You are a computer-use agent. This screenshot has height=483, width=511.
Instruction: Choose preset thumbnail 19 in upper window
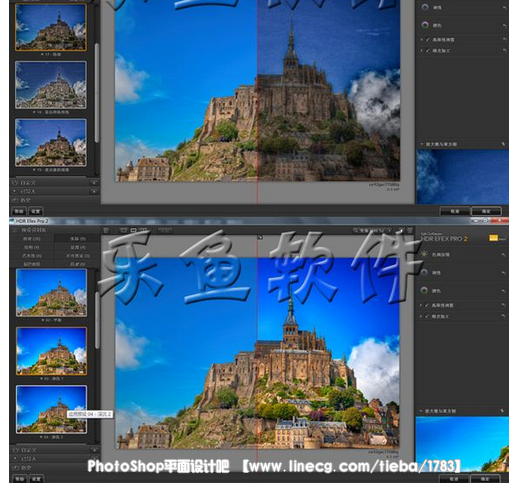51,143
